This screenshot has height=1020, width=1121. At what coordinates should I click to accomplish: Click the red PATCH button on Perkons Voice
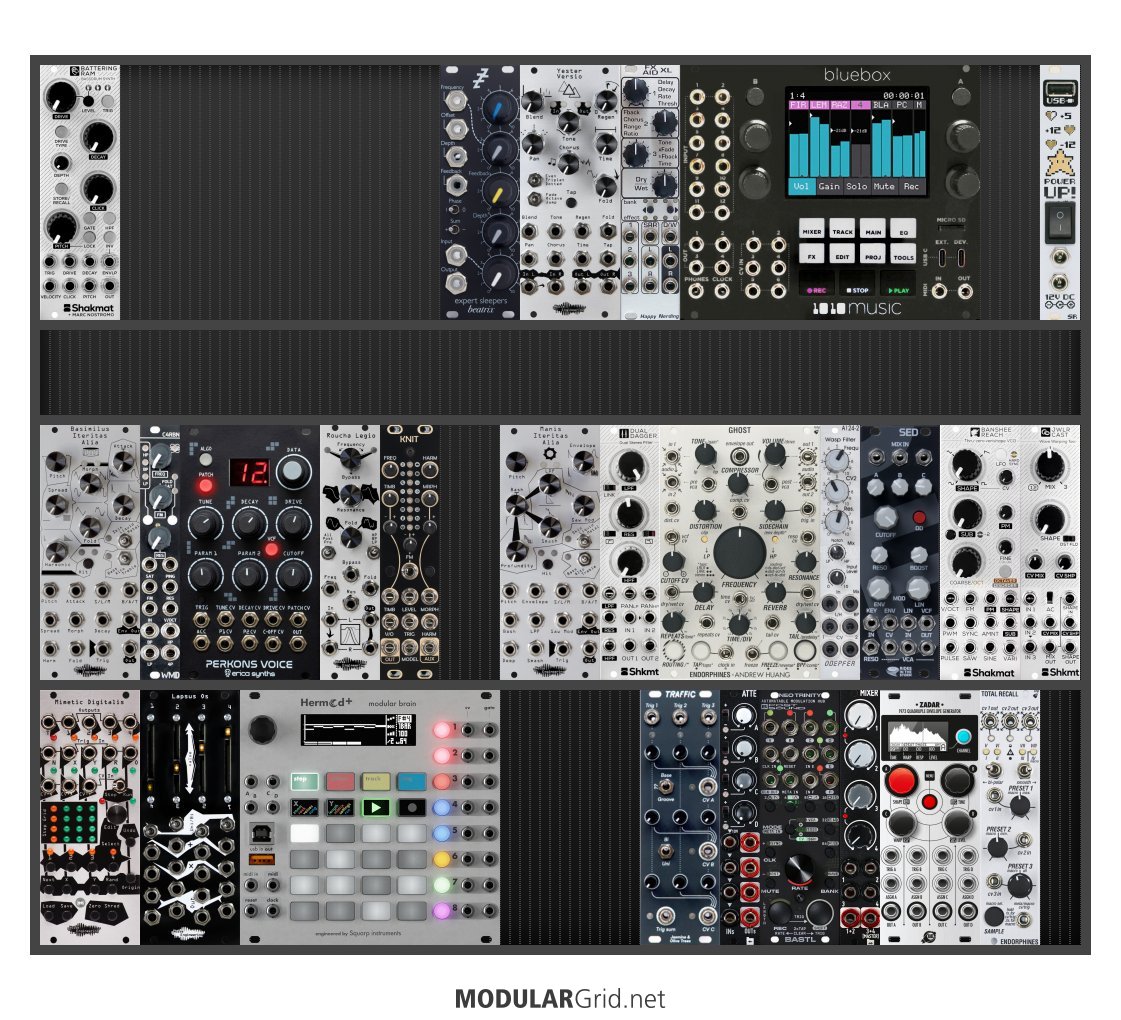tap(206, 486)
